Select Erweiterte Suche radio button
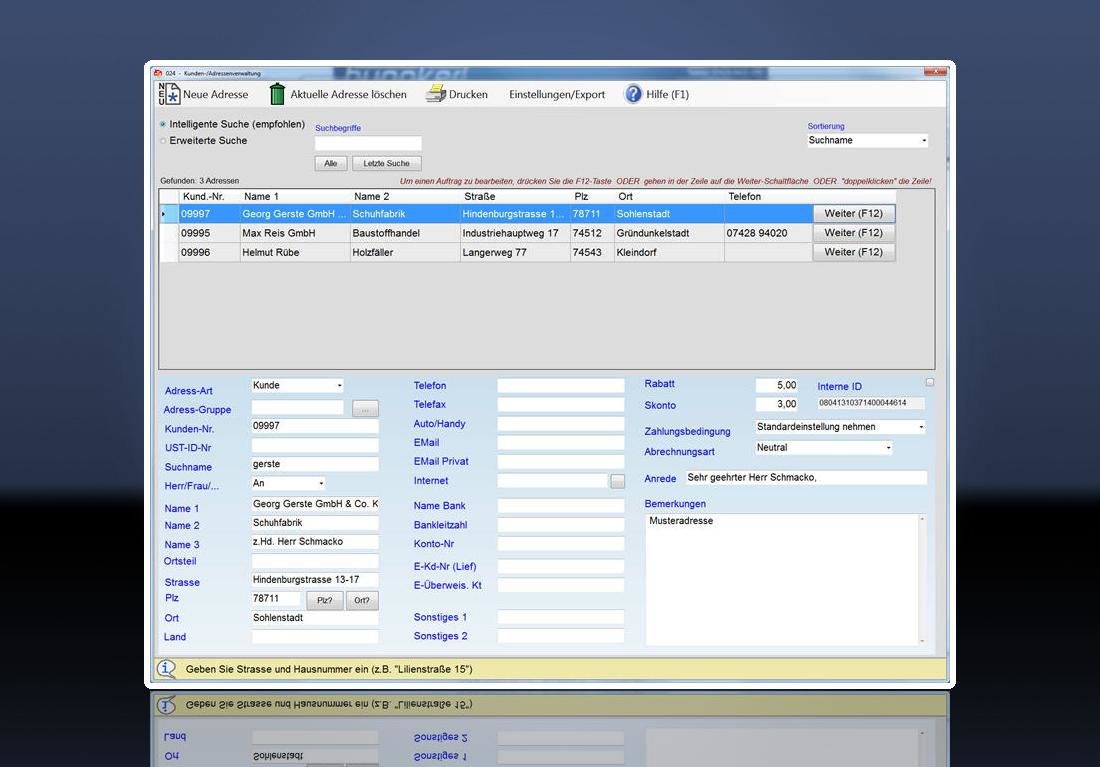Viewport: 1100px width, 767px height. coord(163,141)
